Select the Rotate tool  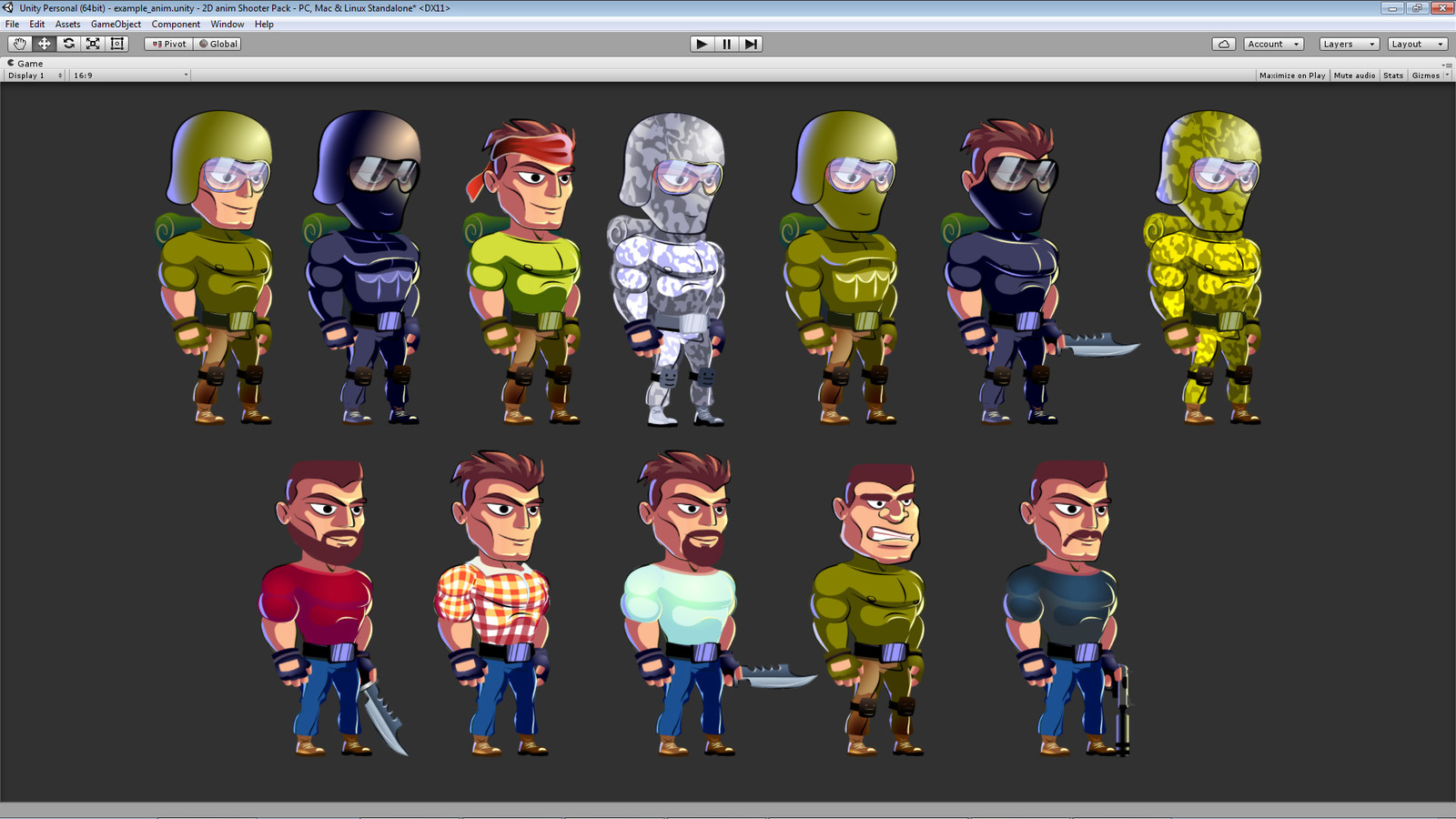68,43
